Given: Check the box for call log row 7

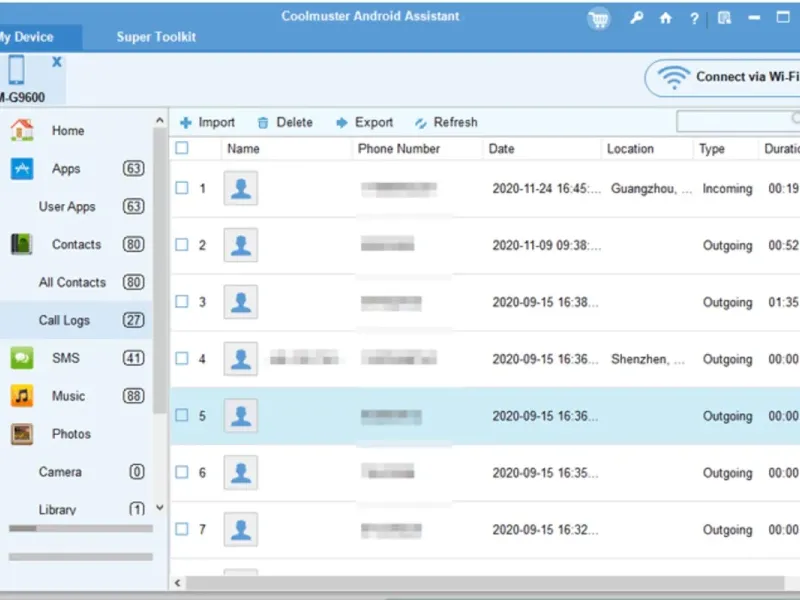Looking at the screenshot, I should [x=182, y=529].
